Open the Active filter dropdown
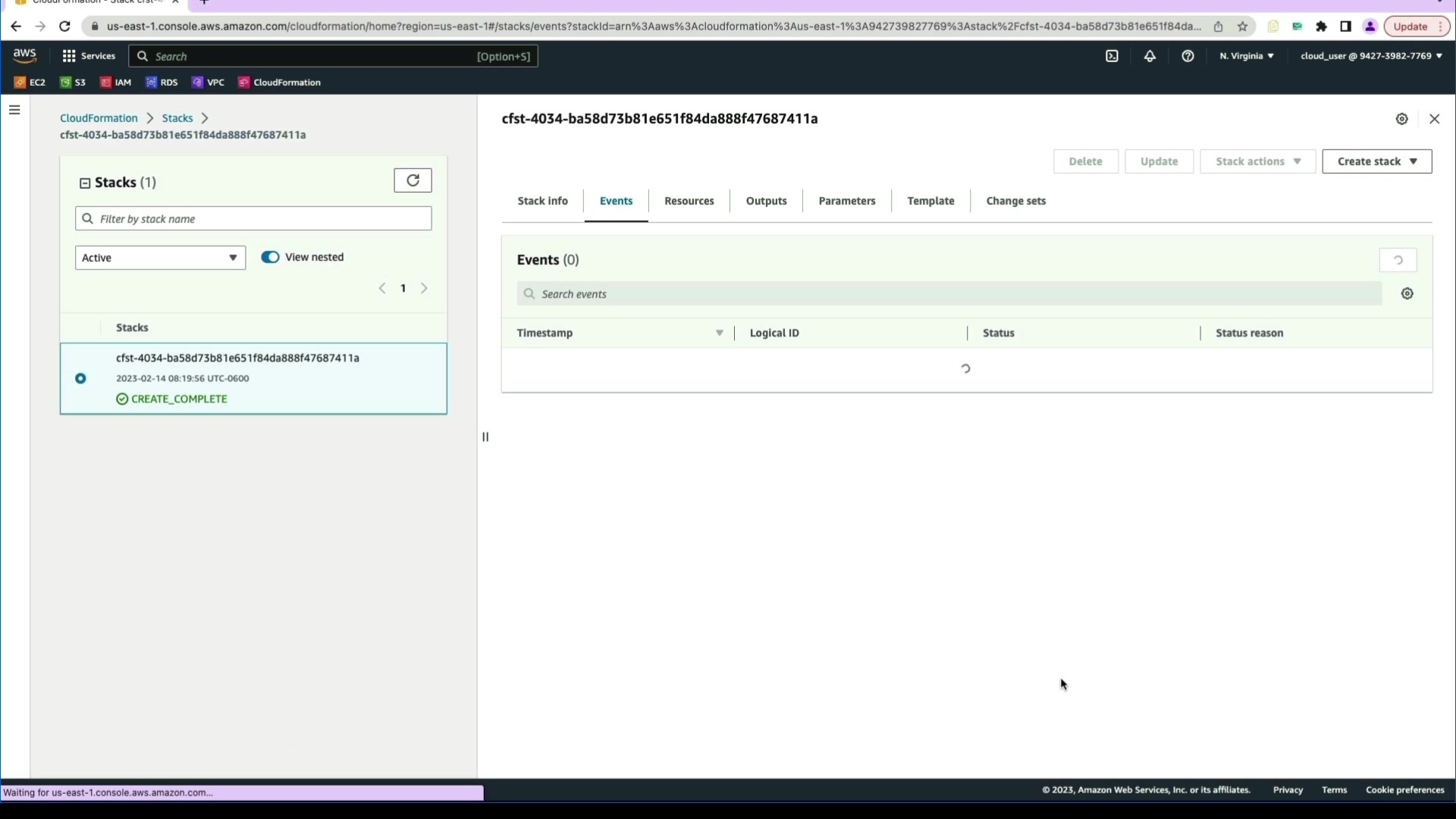Viewport: 1456px width, 819px height. pos(160,258)
